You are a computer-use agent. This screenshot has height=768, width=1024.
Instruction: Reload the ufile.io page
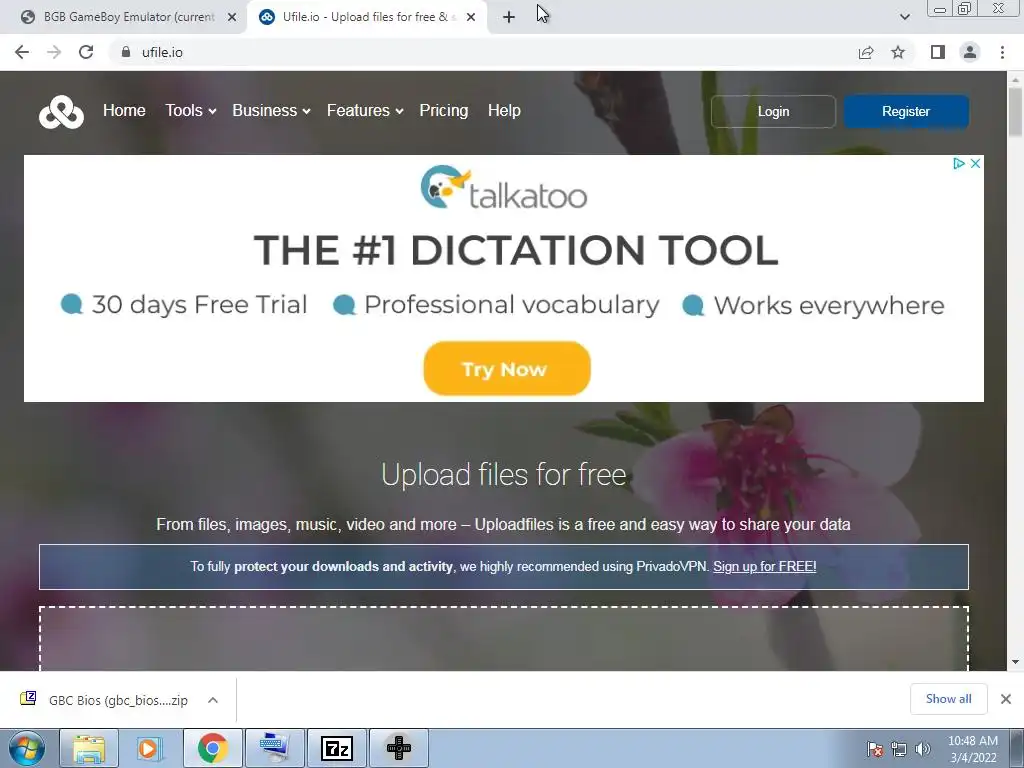click(86, 52)
